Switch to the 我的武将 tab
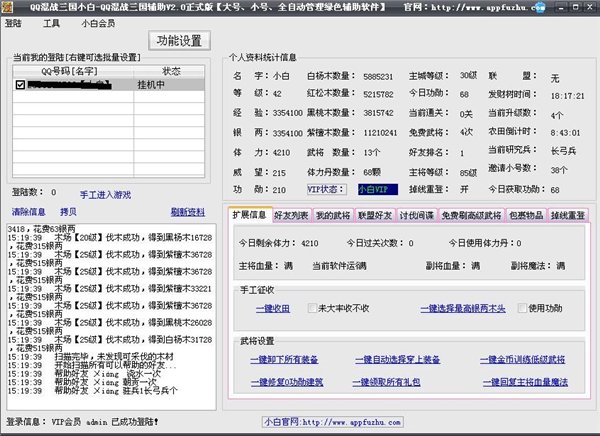The image size is (600, 436). point(333,216)
